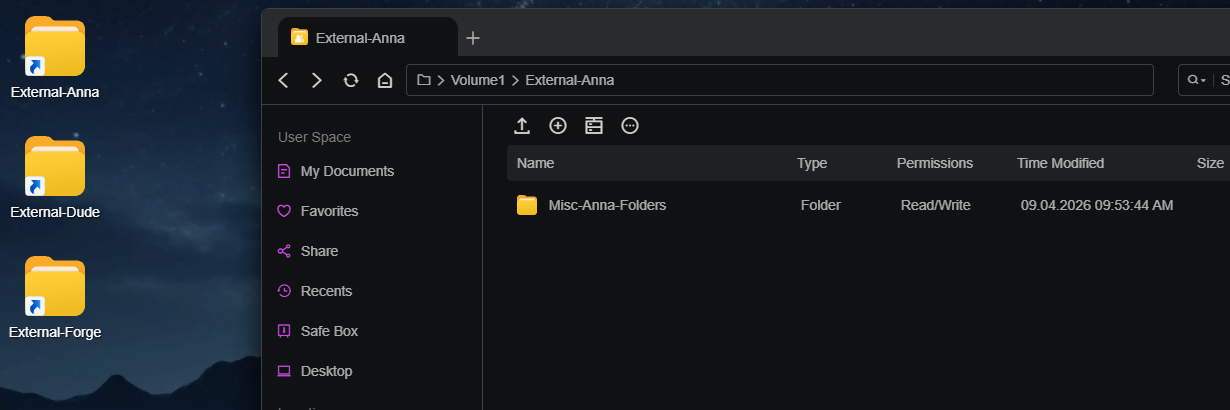Click the circled plus create icon
Image resolution: width=1230 pixels, height=410 pixels.
(558, 125)
